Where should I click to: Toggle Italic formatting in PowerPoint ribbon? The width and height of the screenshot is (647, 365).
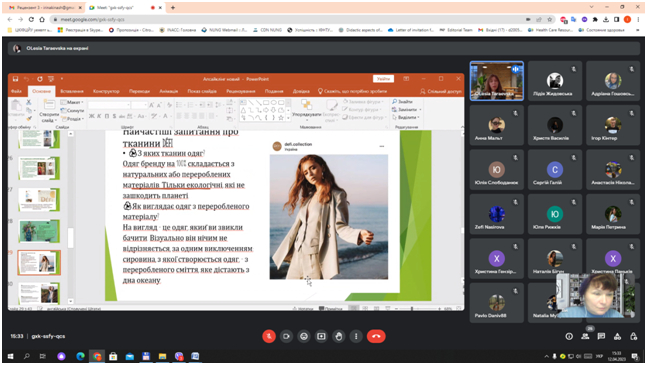pyautogui.click(x=99, y=116)
